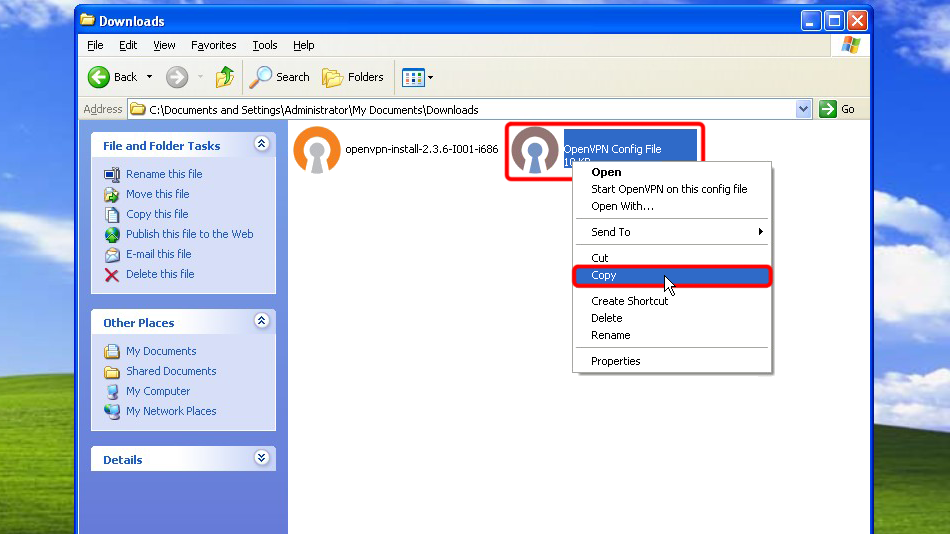The height and width of the screenshot is (534, 950).
Task: Open My Network Places link
Action: tap(171, 411)
